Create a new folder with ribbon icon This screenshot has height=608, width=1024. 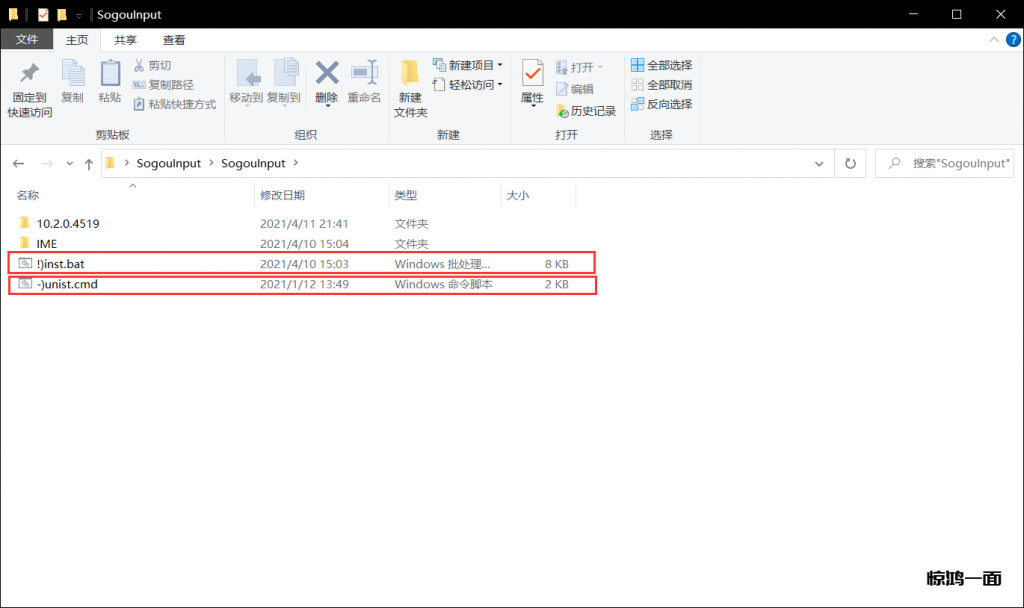410,74
